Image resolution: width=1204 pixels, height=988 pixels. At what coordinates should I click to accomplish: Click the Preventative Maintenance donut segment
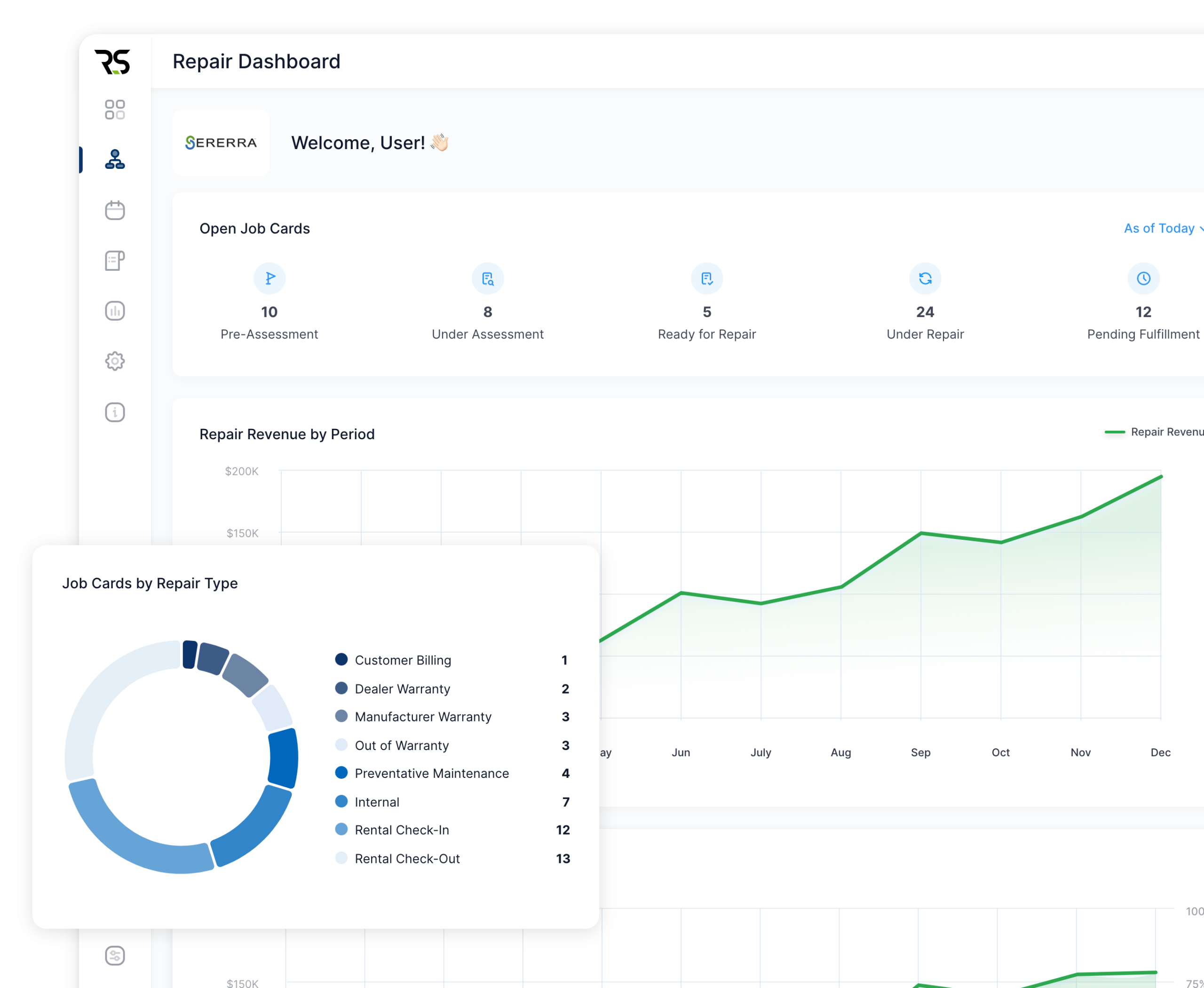click(x=284, y=758)
